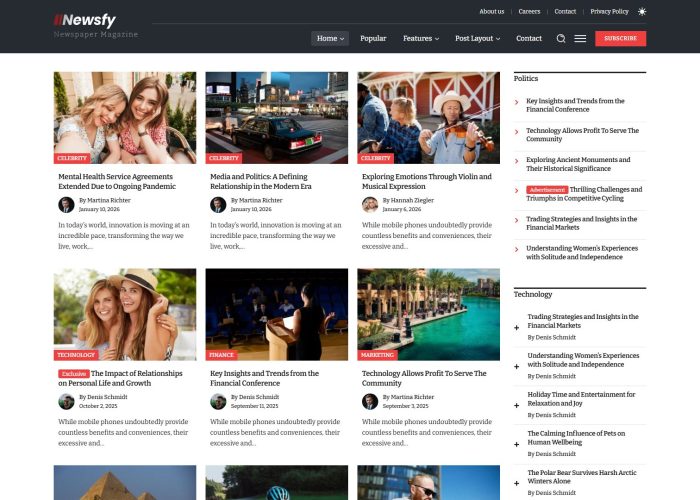Expand plus beside Holiday Time and Entertainment
Screen dimensions: 700x500
tap(517, 405)
